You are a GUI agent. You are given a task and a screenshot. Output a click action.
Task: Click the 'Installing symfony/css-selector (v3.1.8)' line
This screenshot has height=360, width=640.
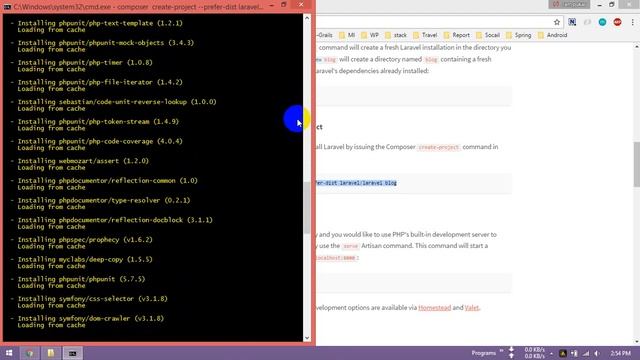[x=92, y=299]
